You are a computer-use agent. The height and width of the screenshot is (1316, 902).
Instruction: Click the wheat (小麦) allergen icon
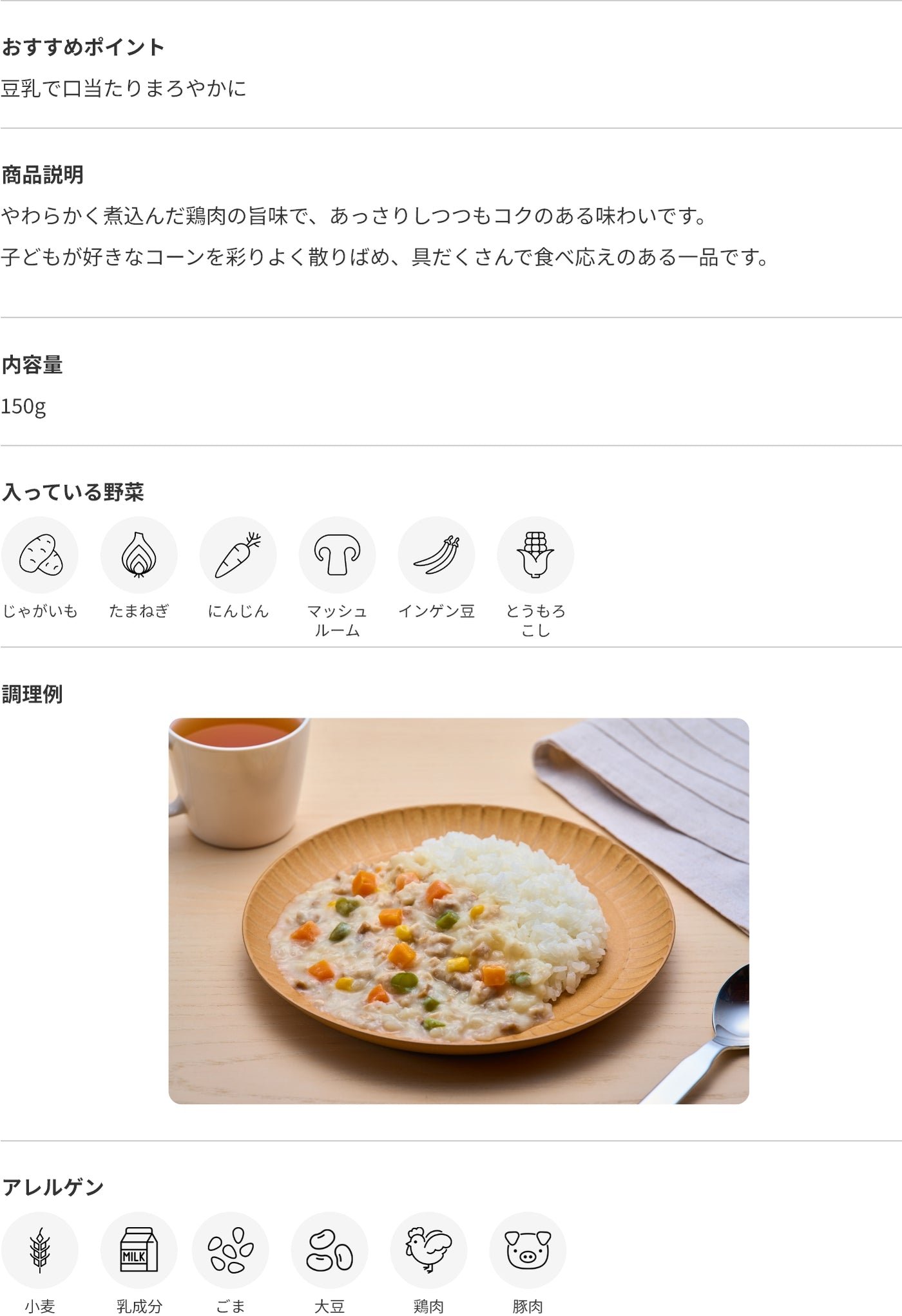(x=40, y=1250)
